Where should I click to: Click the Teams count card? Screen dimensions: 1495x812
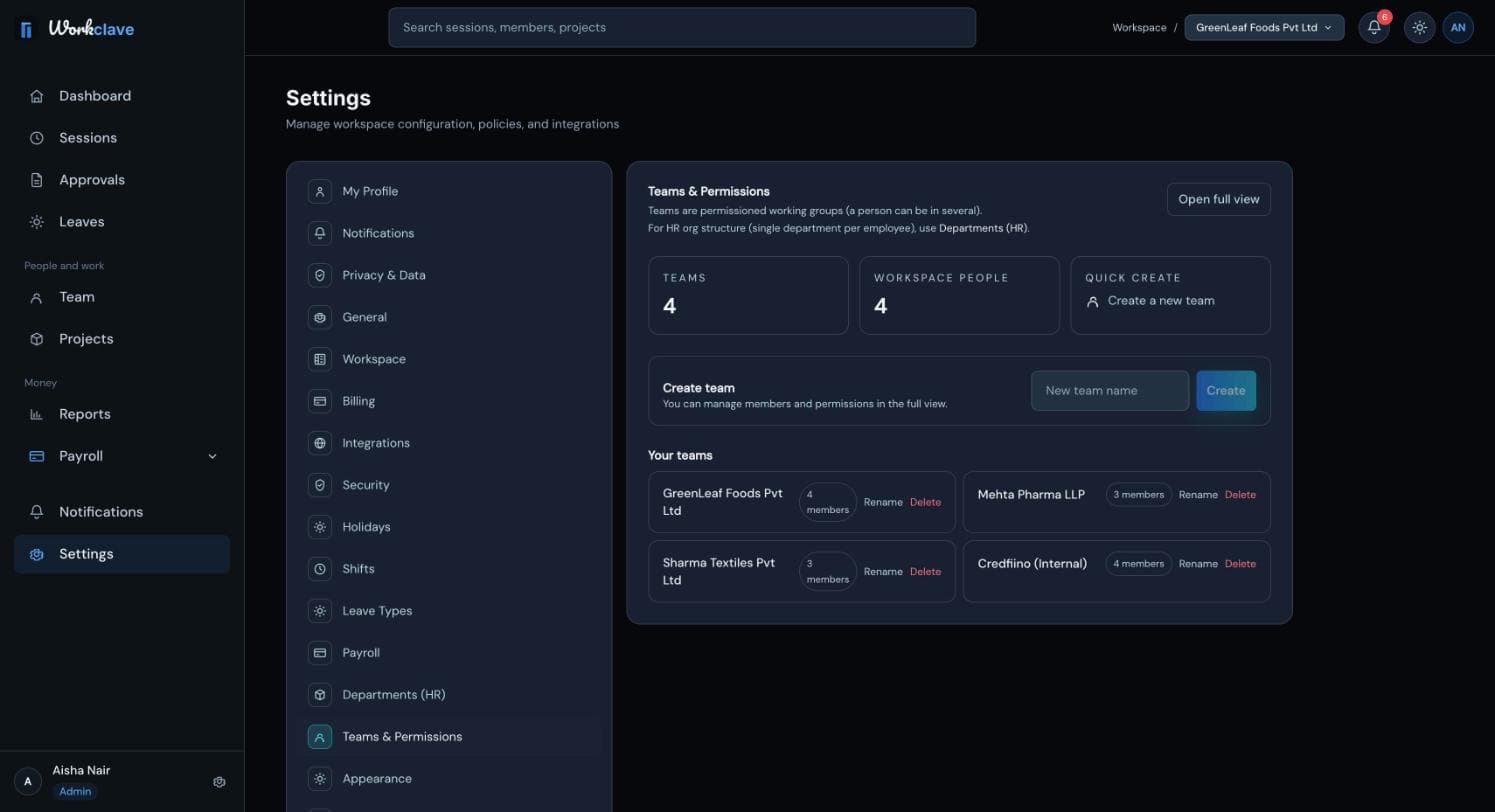748,295
